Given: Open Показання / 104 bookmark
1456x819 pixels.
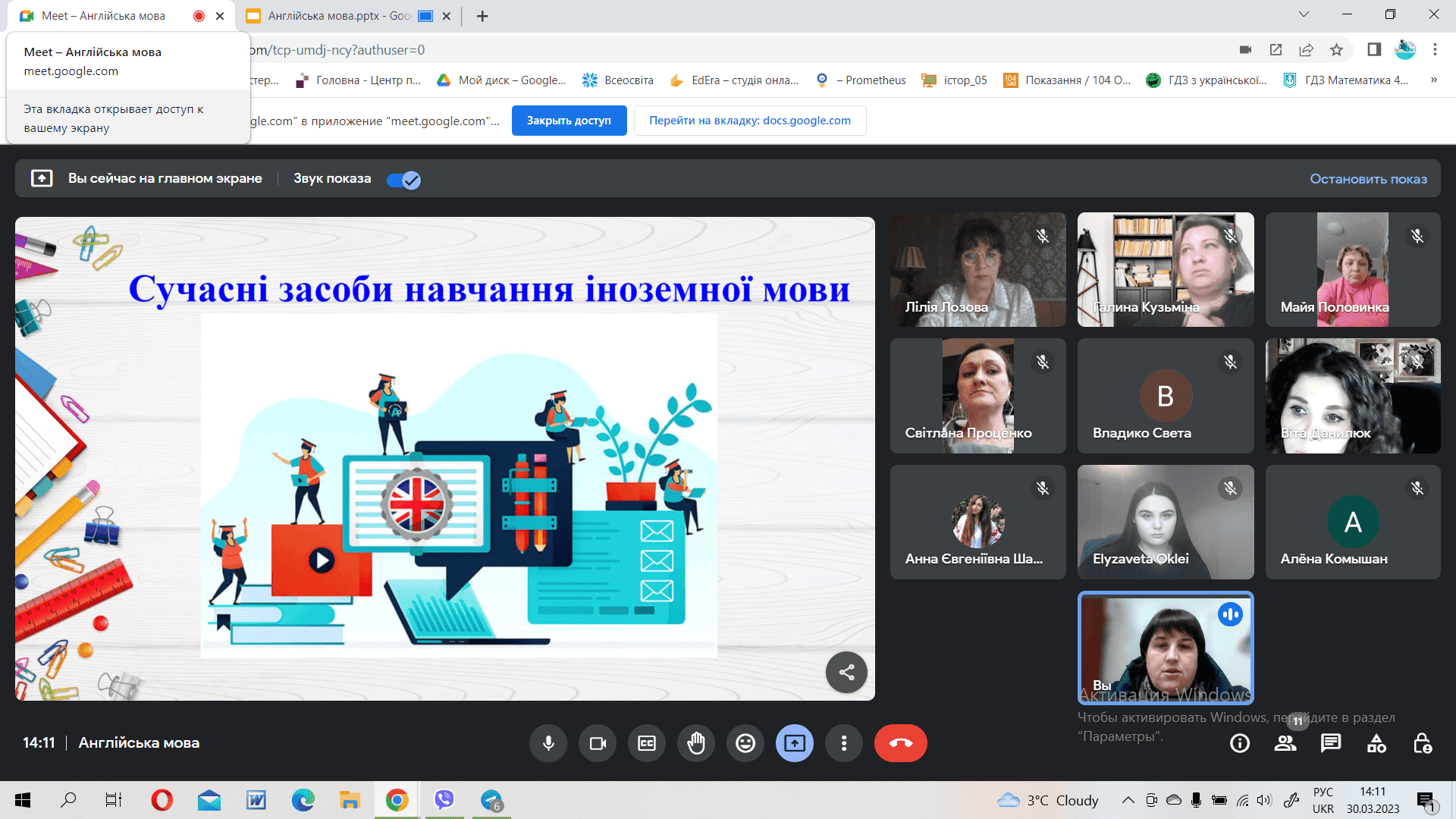Looking at the screenshot, I should 1067,80.
